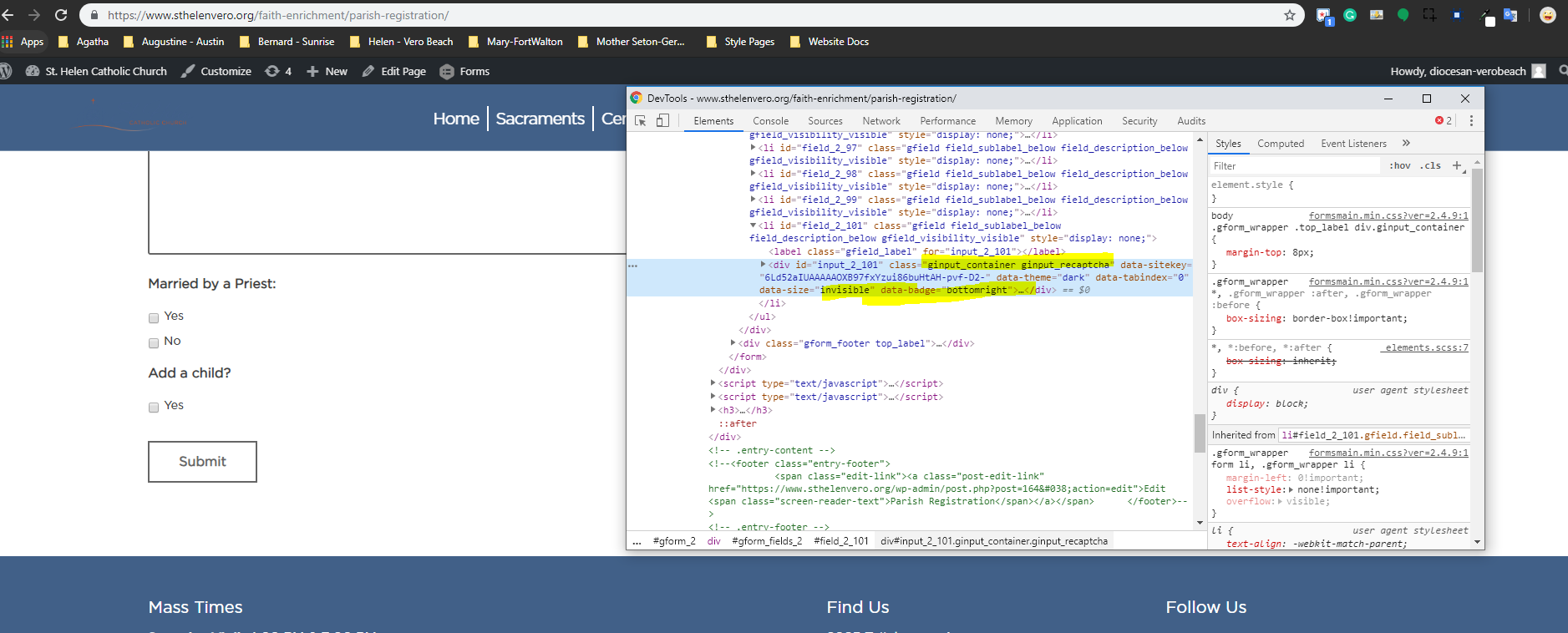Click the Google Translate extension icon
1568x633 pixels.
point(1510,15)
